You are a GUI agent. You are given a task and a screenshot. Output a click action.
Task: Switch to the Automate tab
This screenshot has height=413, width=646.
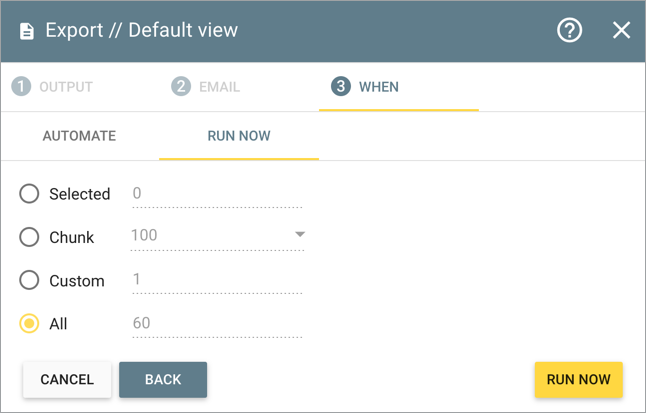[x=79, y=136]
